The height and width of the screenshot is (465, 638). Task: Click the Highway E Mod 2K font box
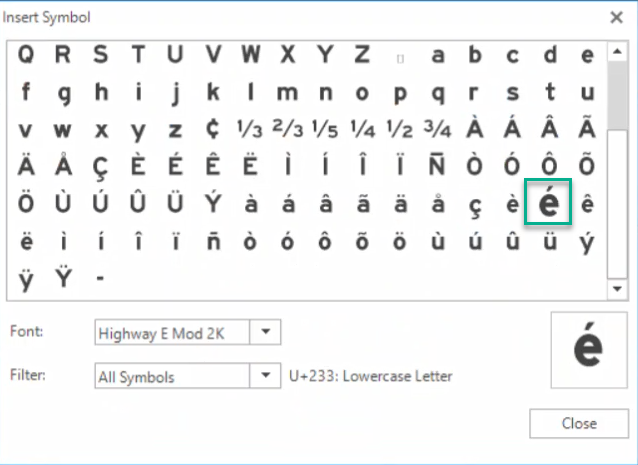point(171,332)
